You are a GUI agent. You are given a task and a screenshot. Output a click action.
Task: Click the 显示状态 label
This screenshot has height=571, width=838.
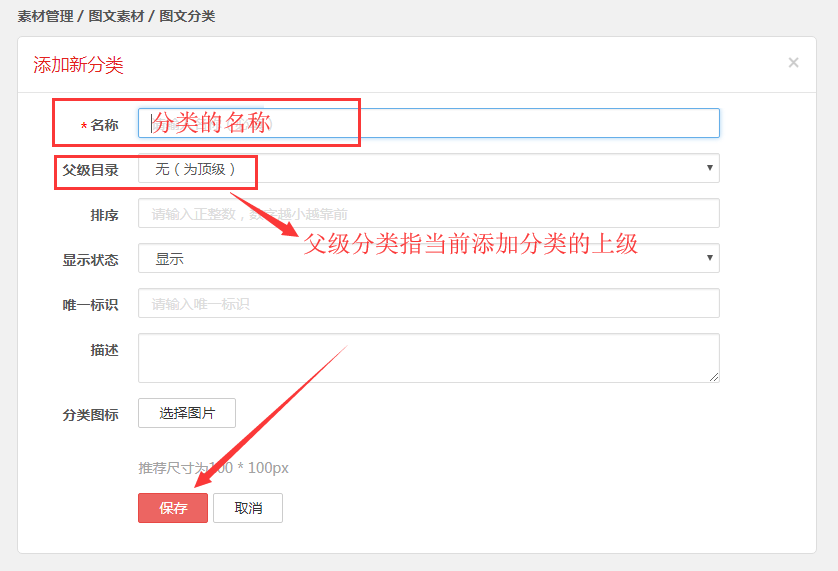coord(91,260)
